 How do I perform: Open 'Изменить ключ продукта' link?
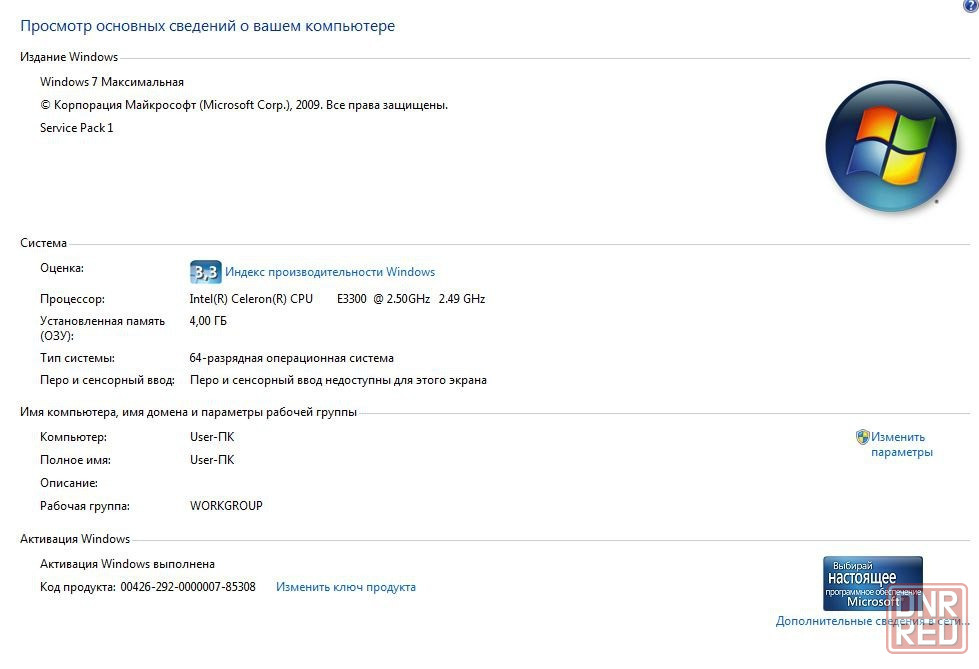pyautogui.click(x=346, y=587)
